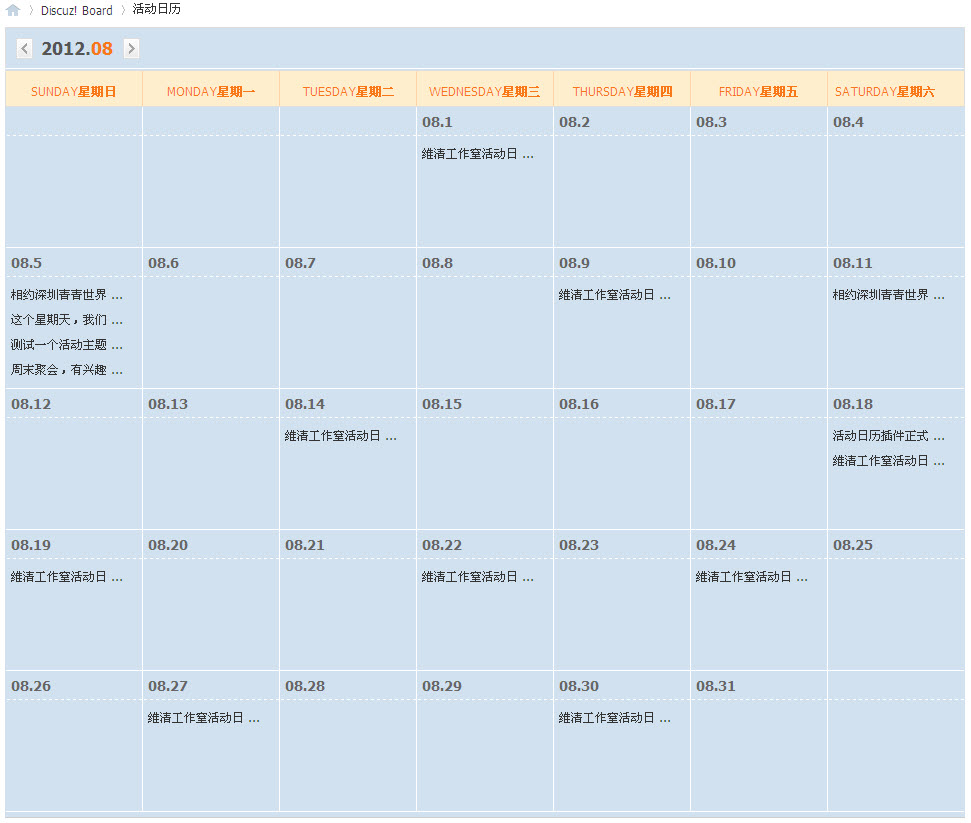Select date 08.15 in calendar
This screenshot has width=971, height=823.
(442, 404)
